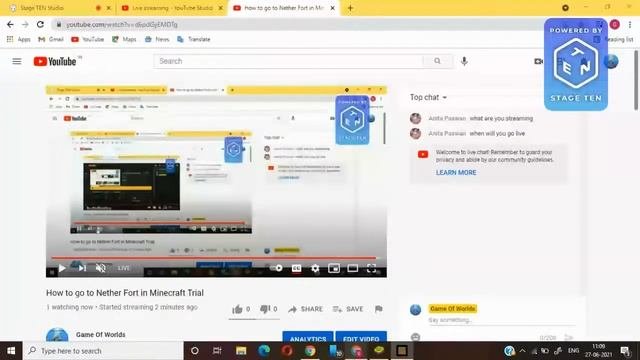640x360 pixels.
Task: Open the YouTube bookmark
Action: [x=87, y=39]
